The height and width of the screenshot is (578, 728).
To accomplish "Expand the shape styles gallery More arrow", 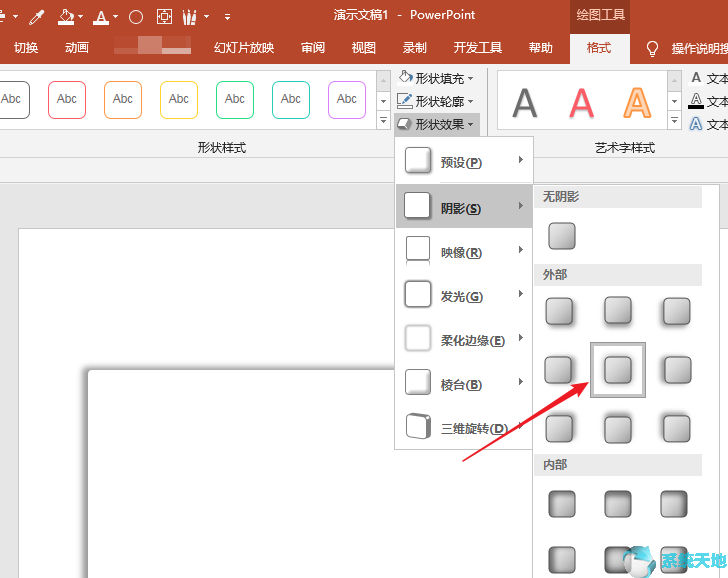I will point(383,121).
